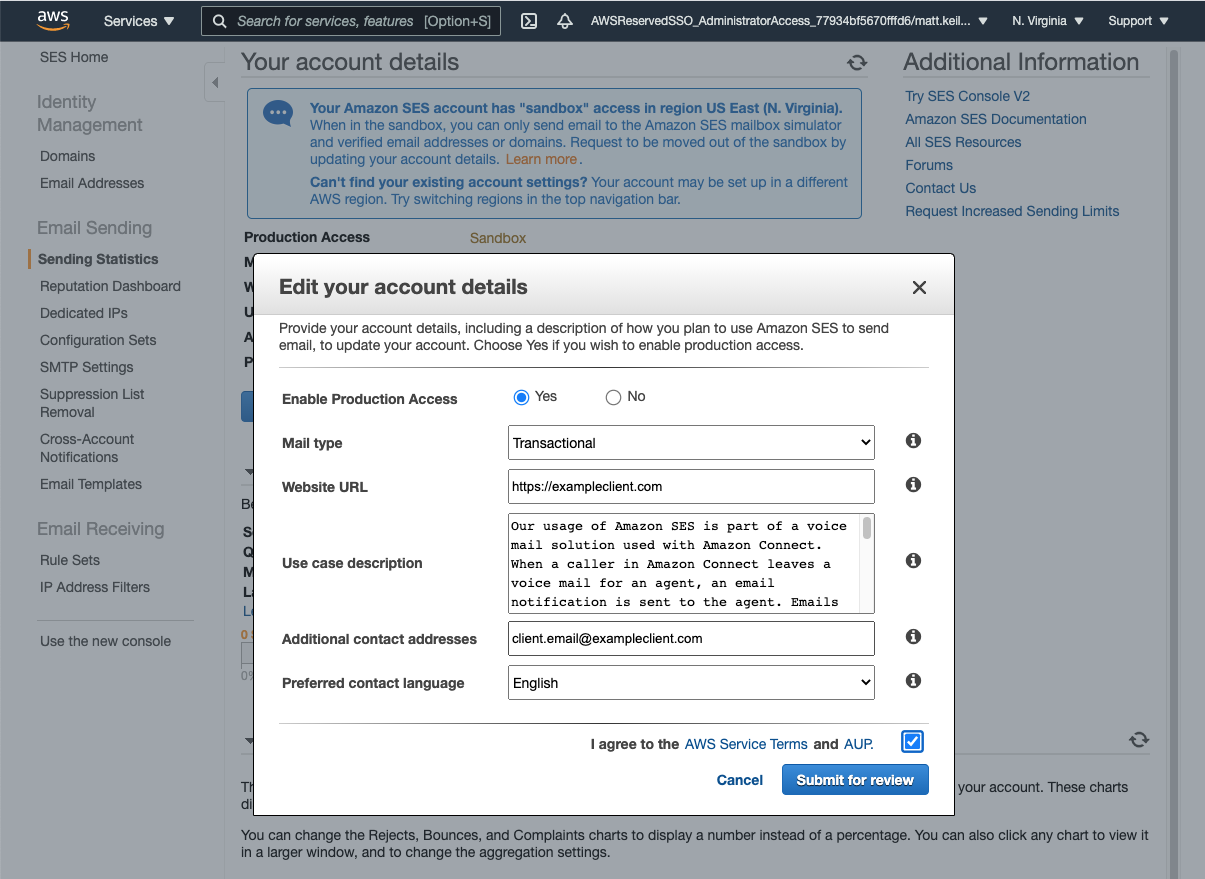1205x879 pixels.
Task: Open the AWS Service Terms link
Action: click(746, 744)
